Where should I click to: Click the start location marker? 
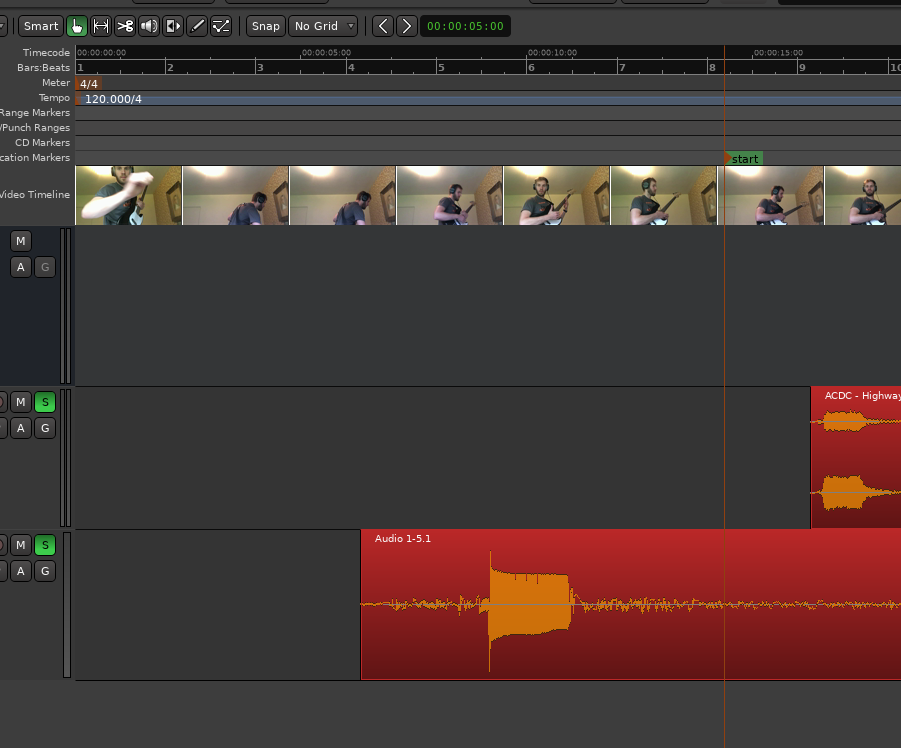[744, 158]
